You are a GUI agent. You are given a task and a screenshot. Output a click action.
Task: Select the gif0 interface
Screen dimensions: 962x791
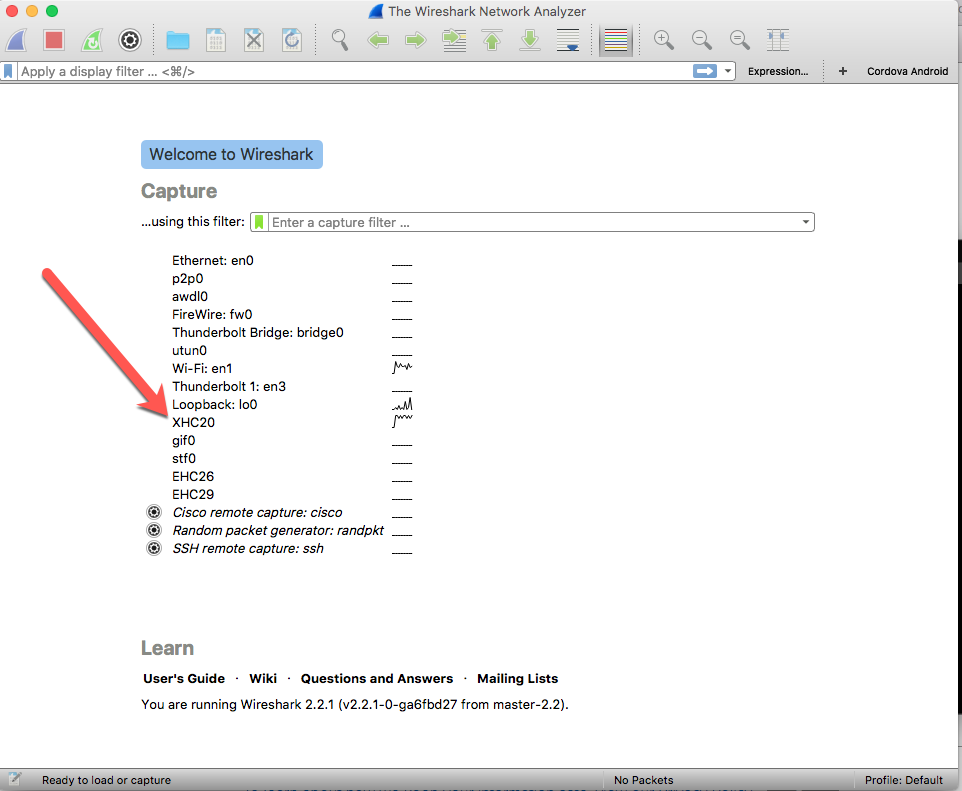(183, 441)
